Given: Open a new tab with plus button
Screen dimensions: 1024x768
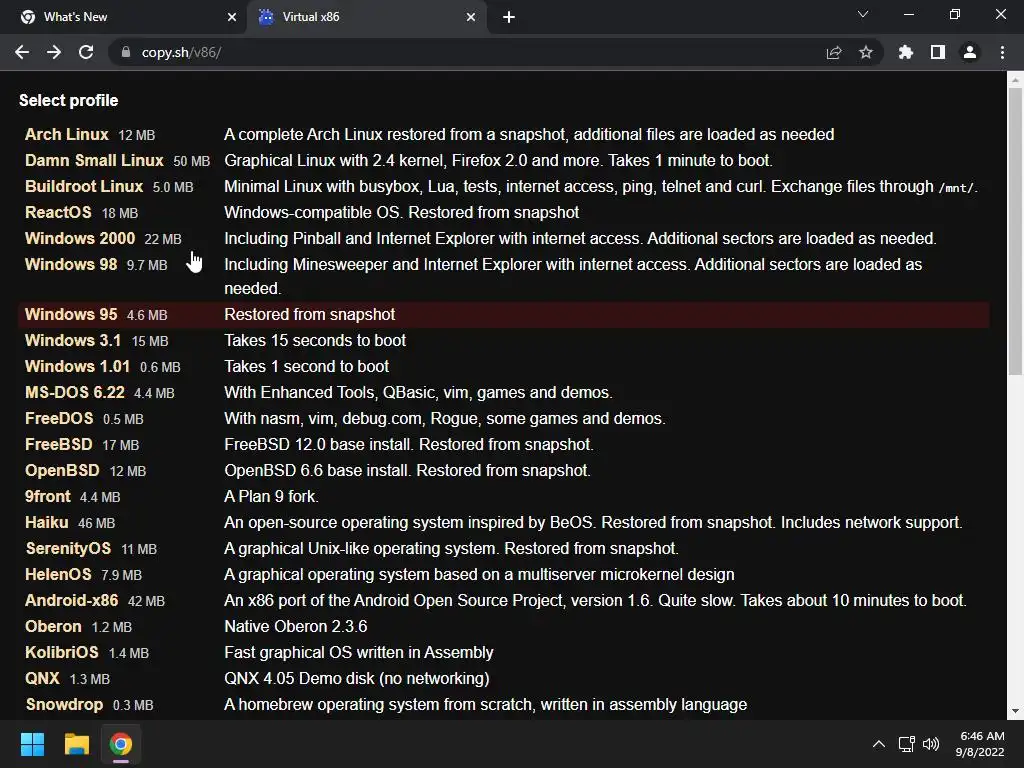Looking at the screenshot, I should (x=509, y=17).
